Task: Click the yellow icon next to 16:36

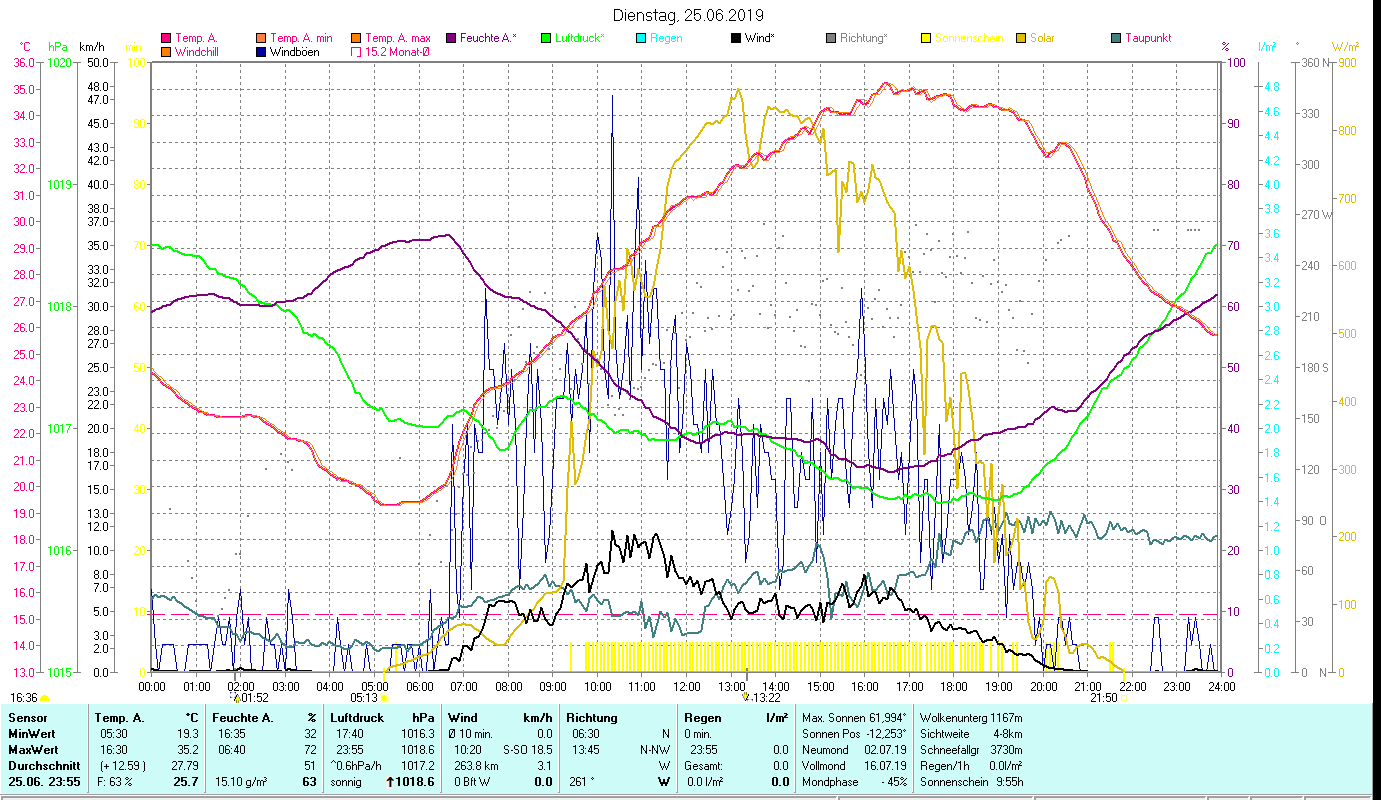Action: point(45,698)
